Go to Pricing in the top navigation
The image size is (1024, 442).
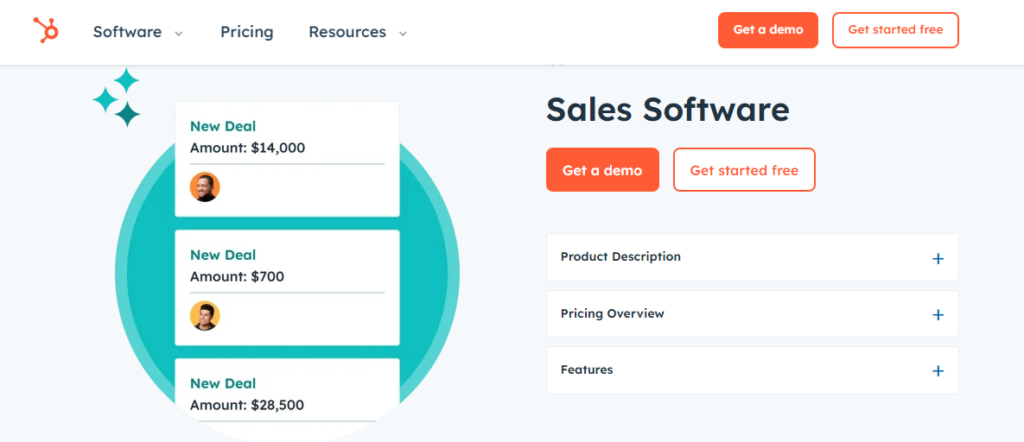coord(247,32)
